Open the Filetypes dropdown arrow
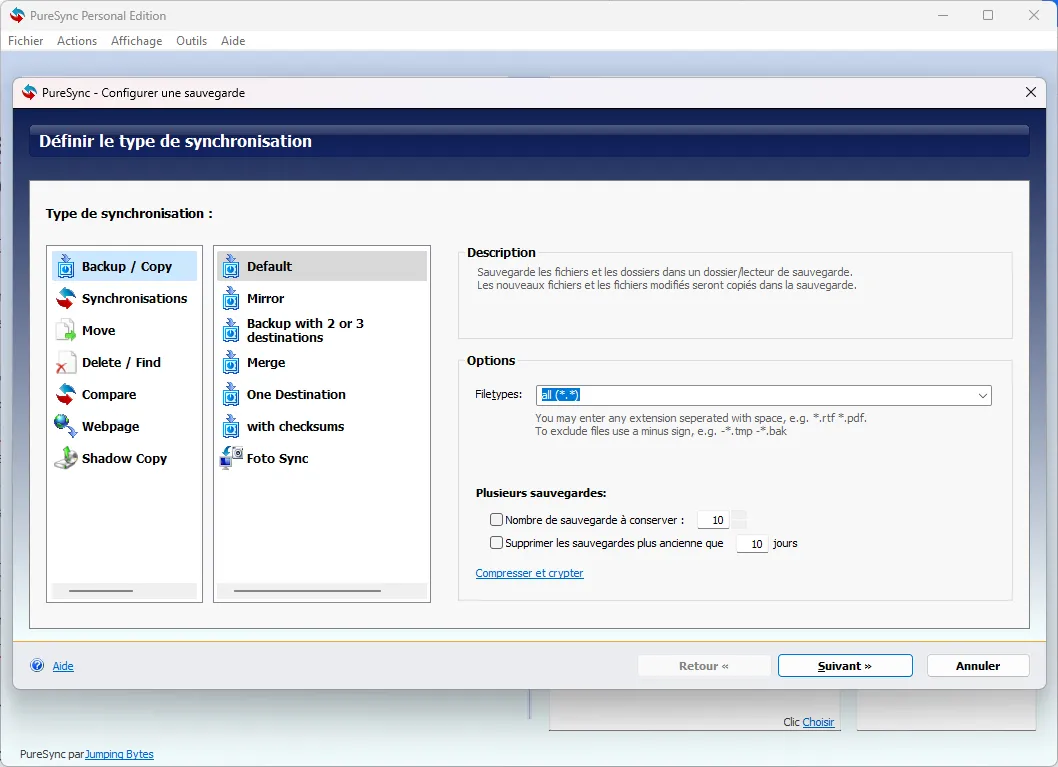This screenshot has height=767, width=1058. click(x=982, y=395)
